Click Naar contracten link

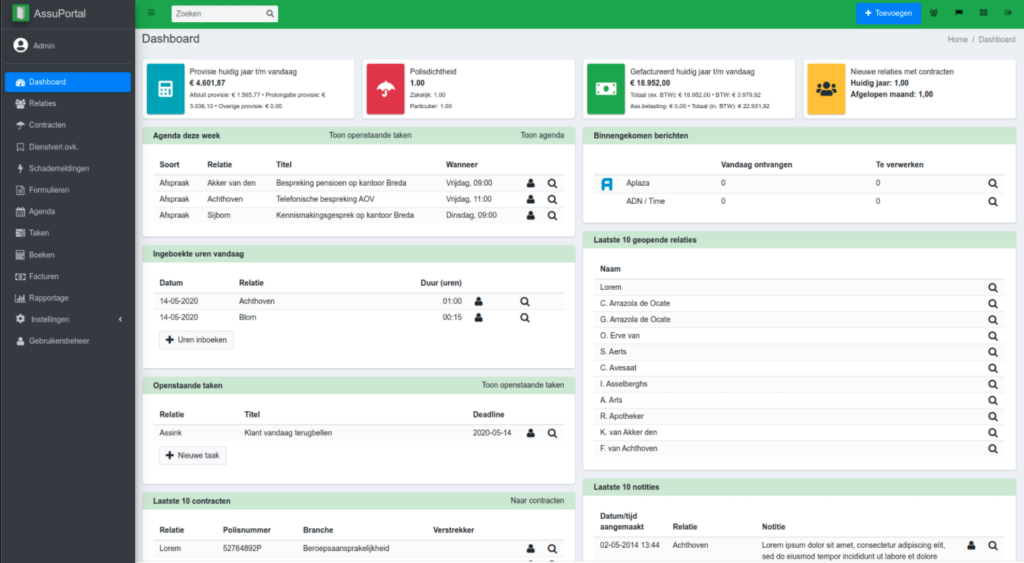tap(537, 501)
